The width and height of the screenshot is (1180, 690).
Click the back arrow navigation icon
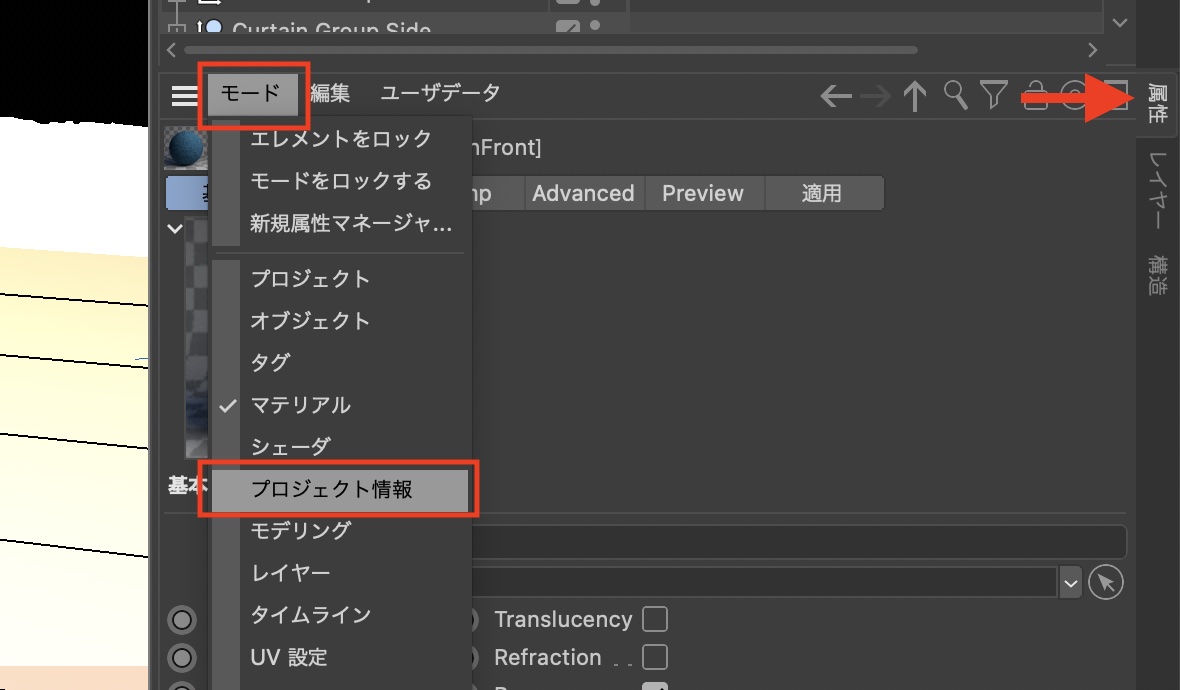point(835,96)
